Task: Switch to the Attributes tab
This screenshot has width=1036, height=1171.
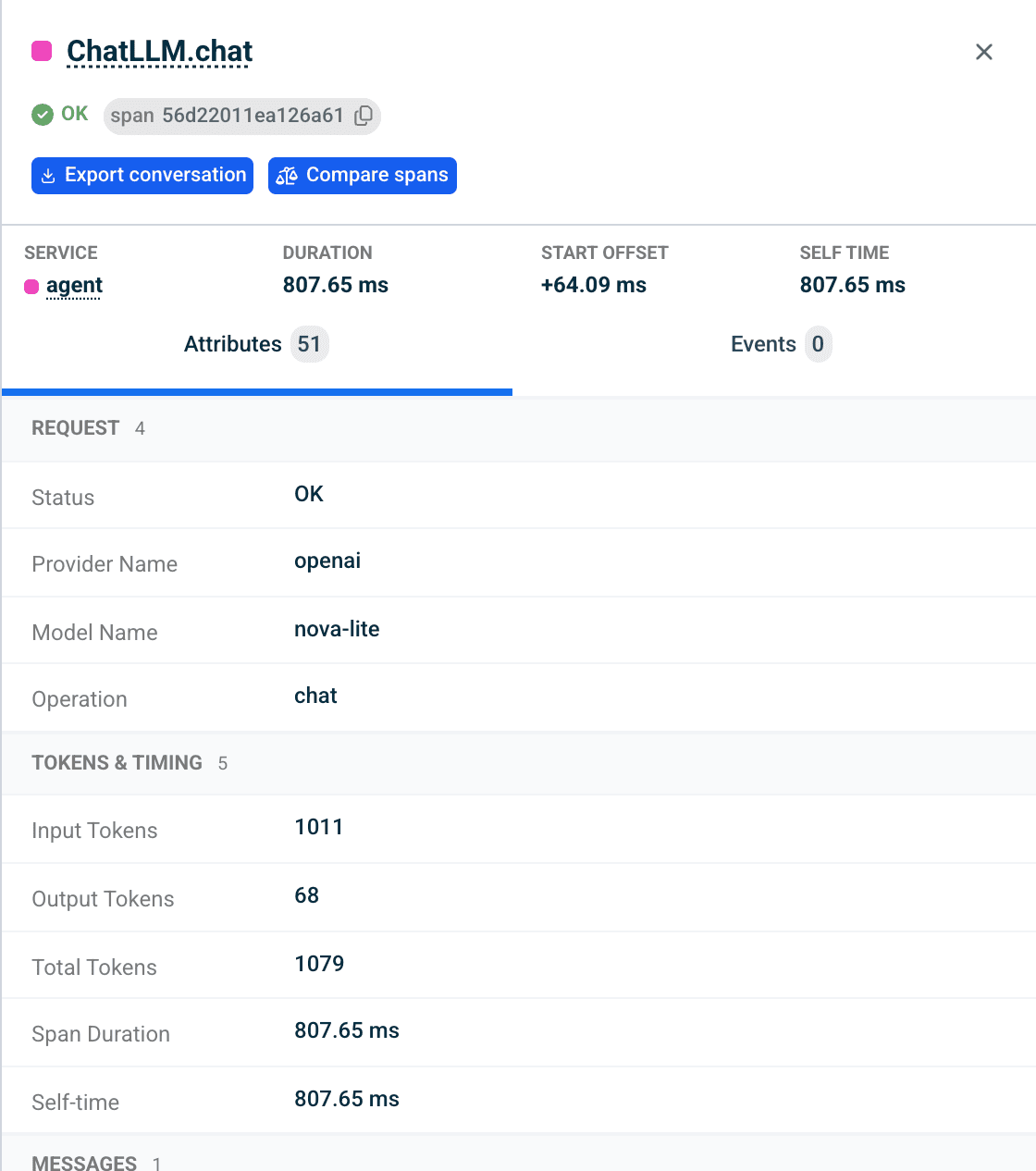Action: (x=257, y=345)
